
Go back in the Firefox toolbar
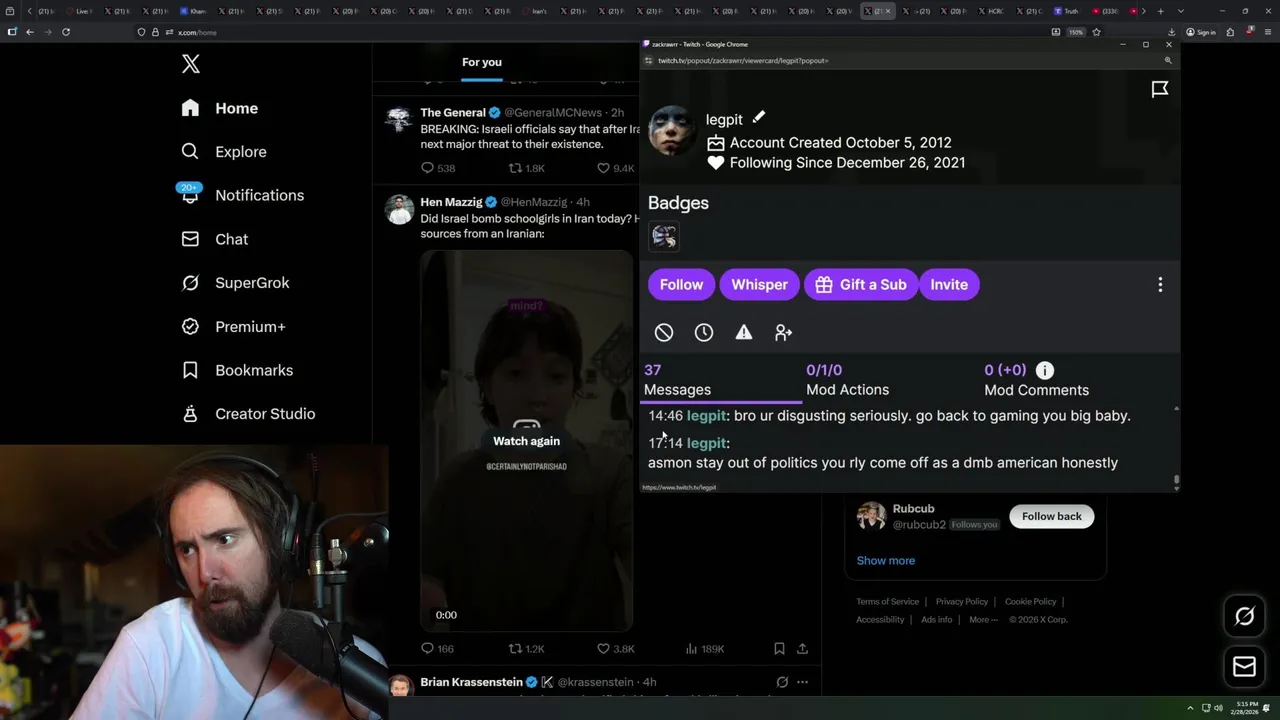tap(30, 32)
